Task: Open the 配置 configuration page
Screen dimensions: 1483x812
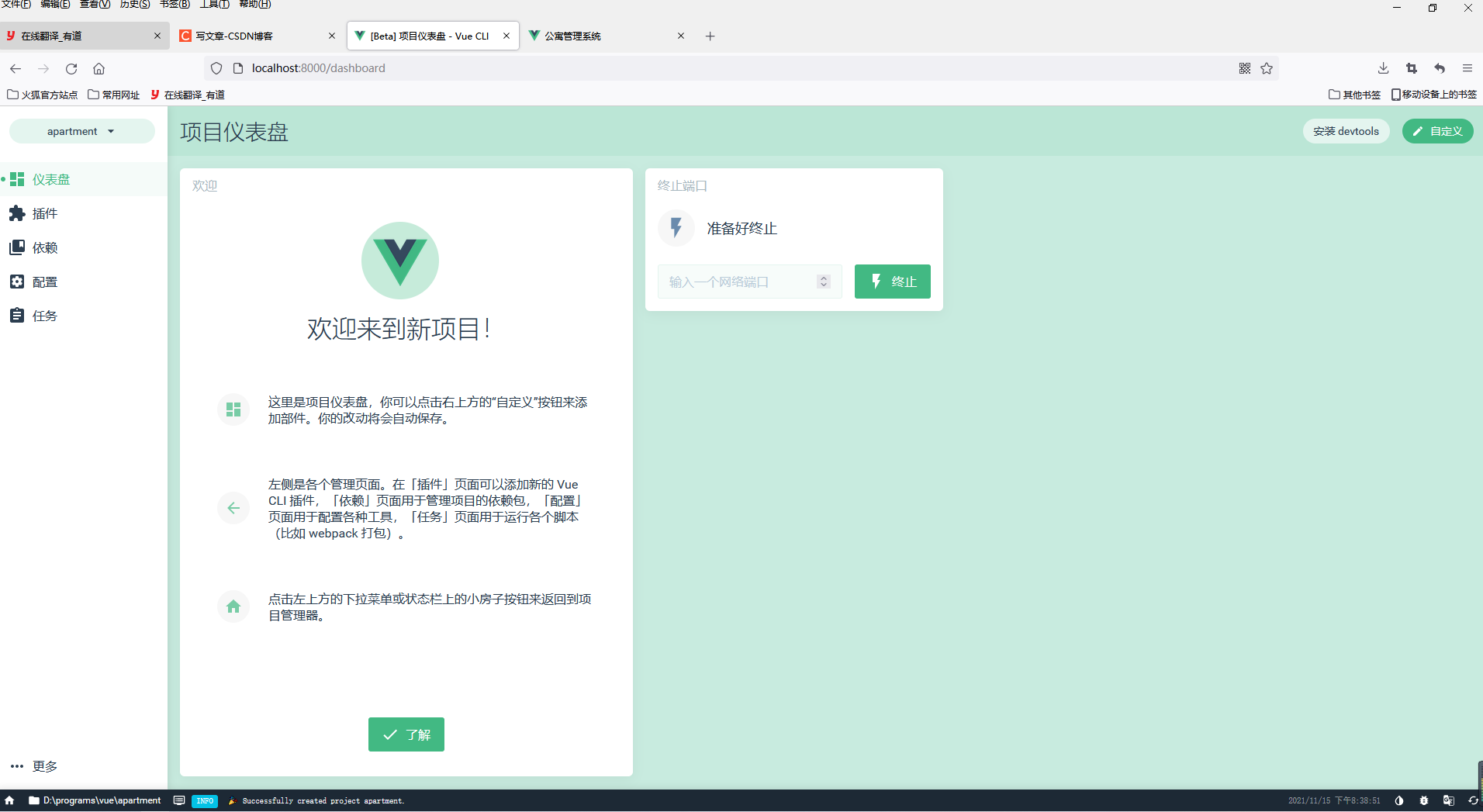Action: (84, 282)
